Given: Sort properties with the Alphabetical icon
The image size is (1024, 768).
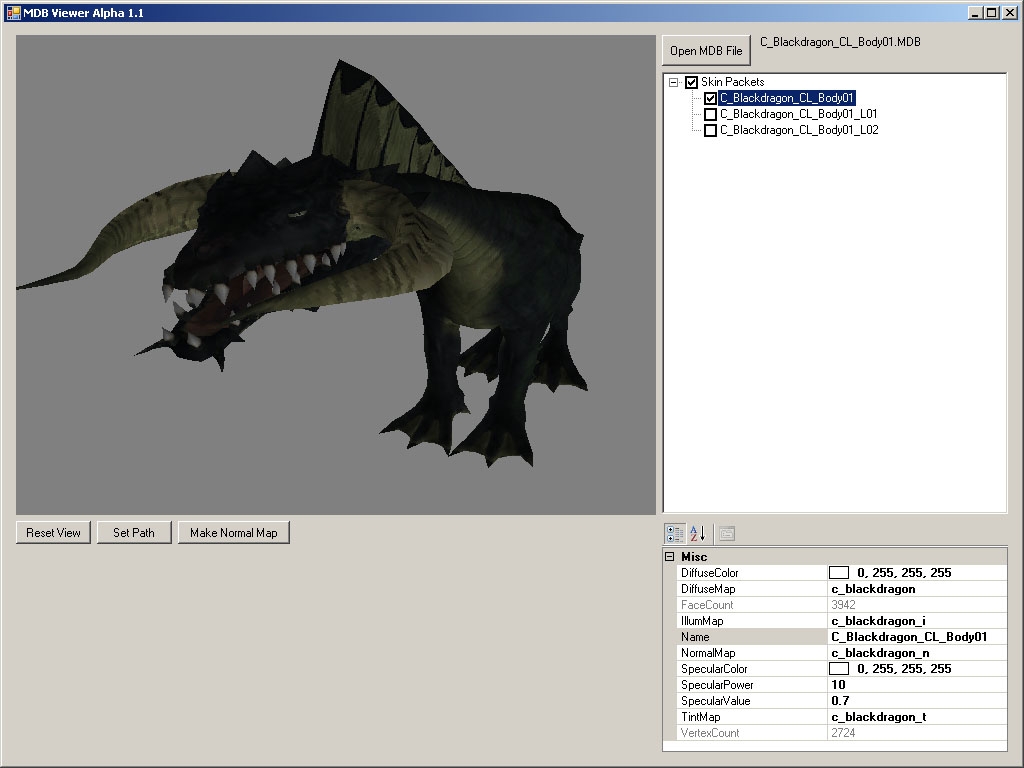Looking at the screenshot, I should (697, 534).
